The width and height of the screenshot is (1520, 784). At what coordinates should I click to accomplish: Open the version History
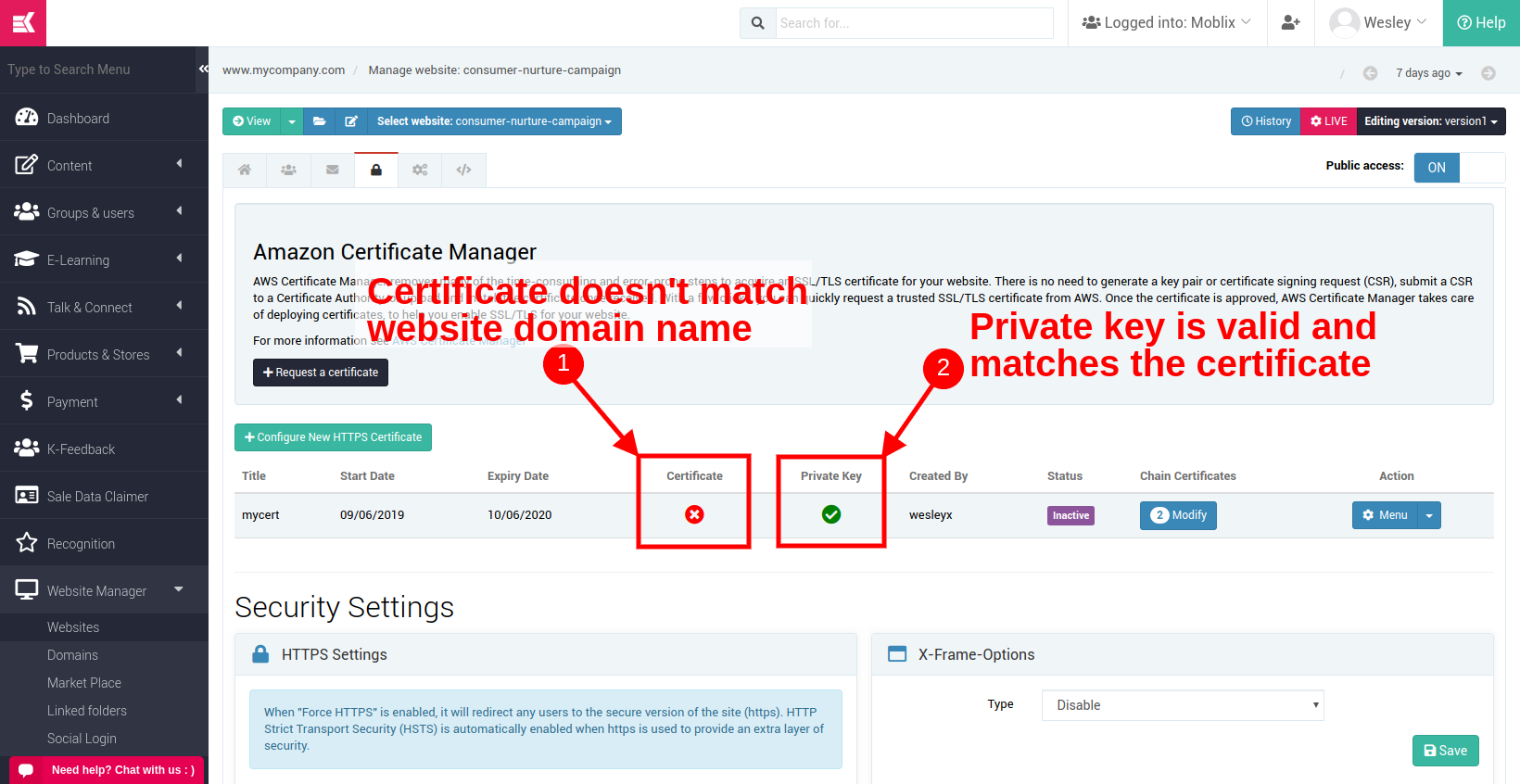point(1266,121)
